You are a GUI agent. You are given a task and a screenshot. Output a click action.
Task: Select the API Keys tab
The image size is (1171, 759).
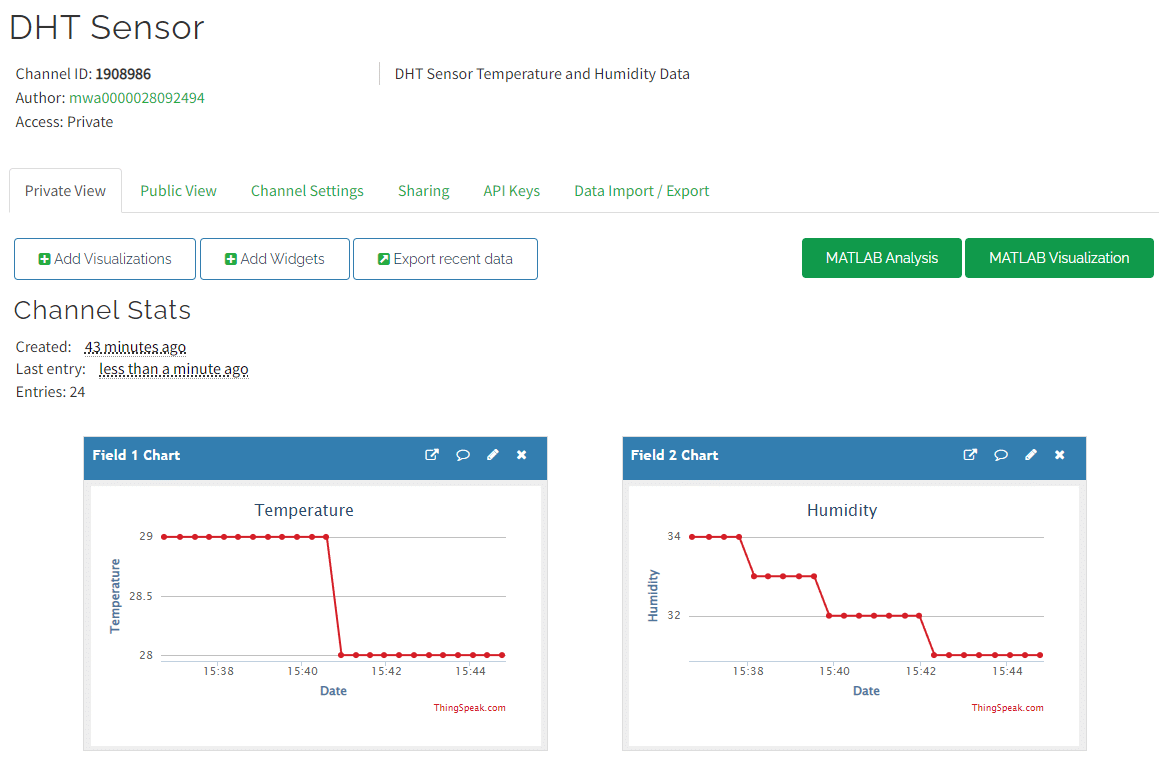[x=511, y=190]
